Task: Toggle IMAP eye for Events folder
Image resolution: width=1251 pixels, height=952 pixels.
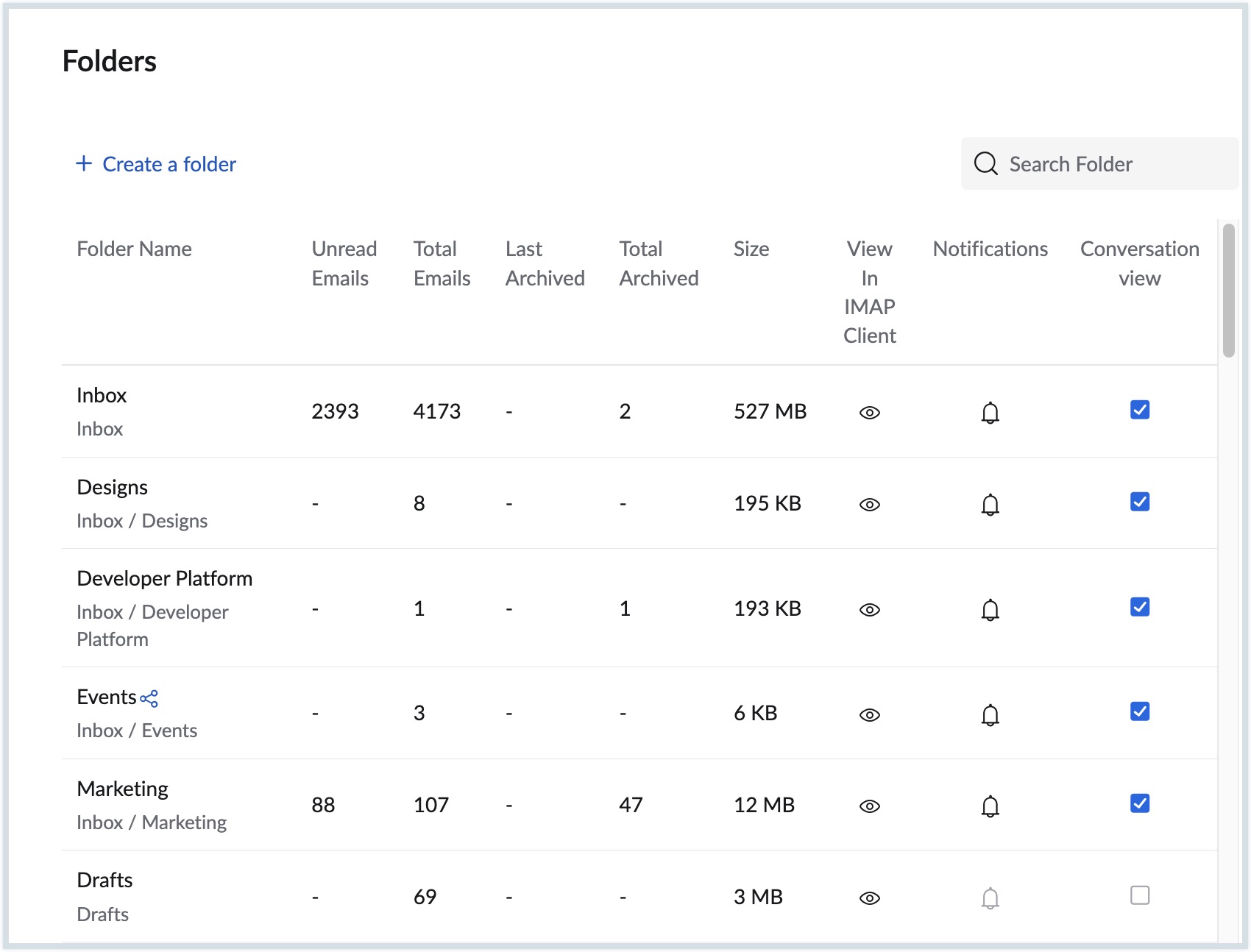Action: point(869,715)
